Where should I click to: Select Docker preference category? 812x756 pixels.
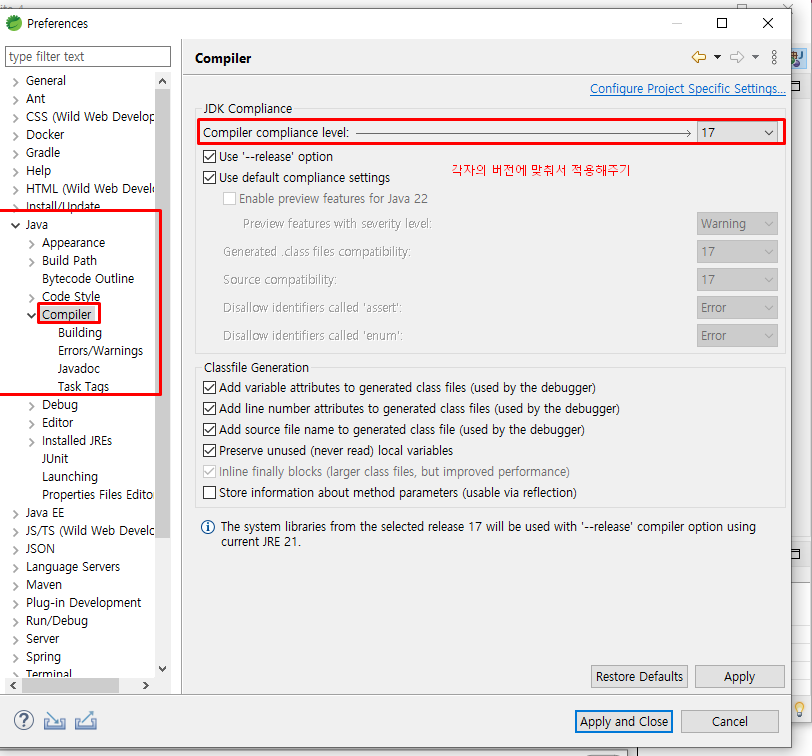coord(45,135)
